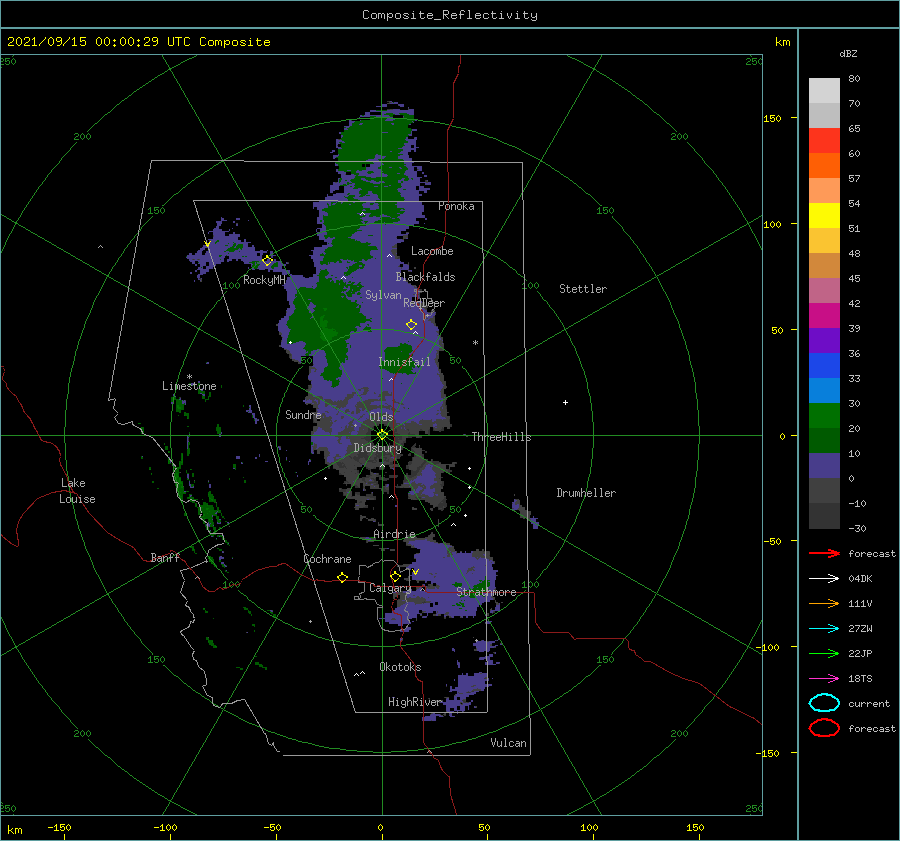Image resolution: width=900 pixels, height=841 pixels.
Task: Click the km unit label at bottom left
Action: [x=14, y=830]
